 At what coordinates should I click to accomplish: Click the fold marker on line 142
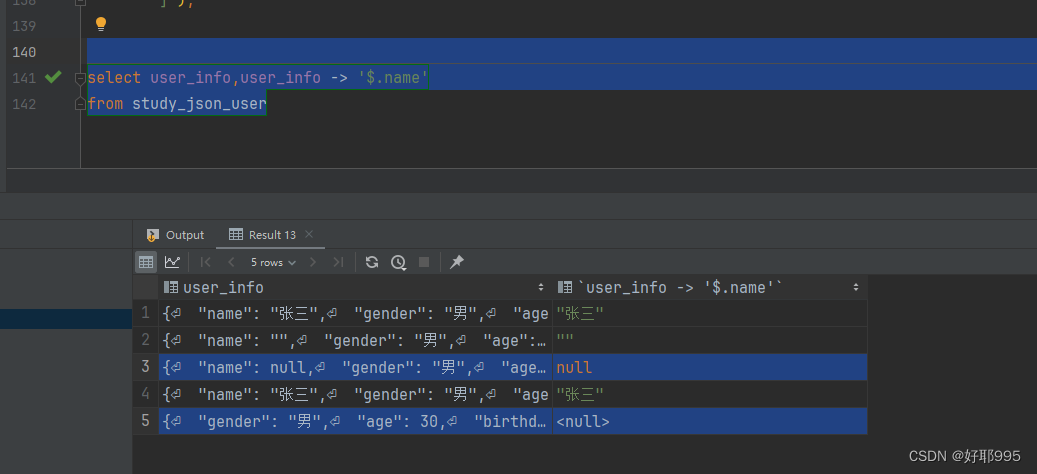tap(81, 104)
